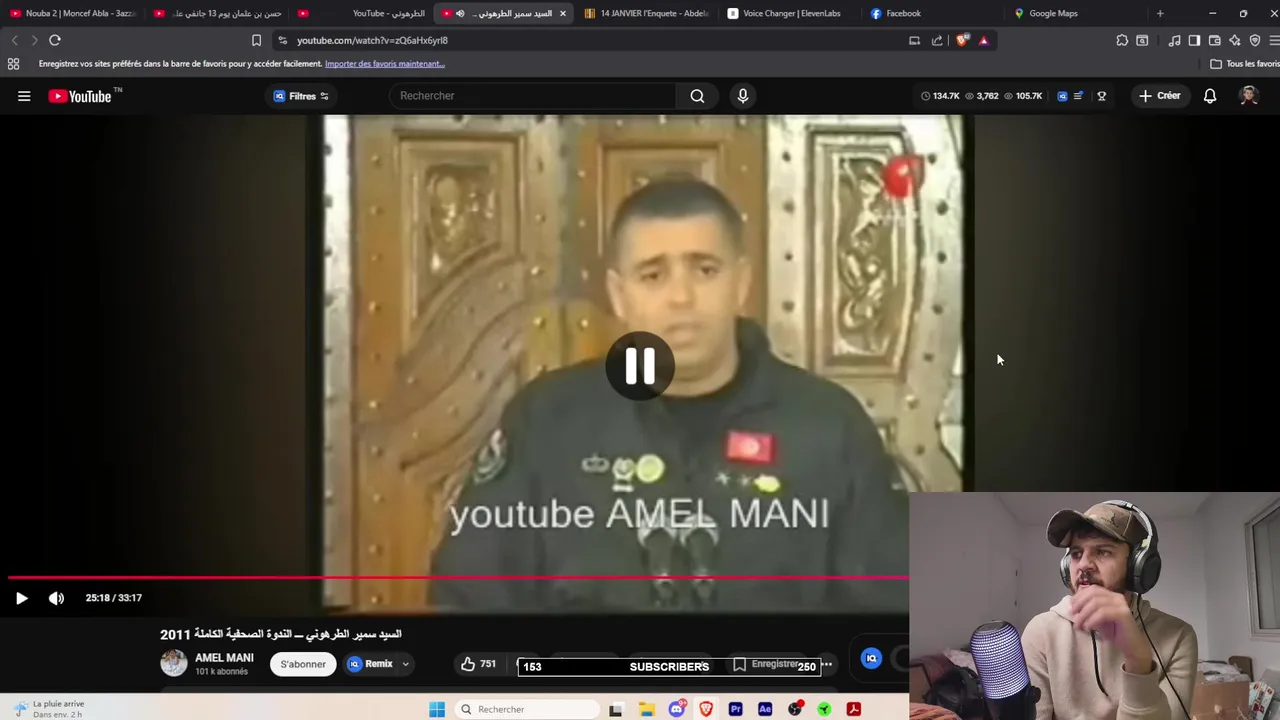Viewport: 1280px width, 720px height.
Task: Open the AMEL MANI channel avatar
Action: point(174,663)
